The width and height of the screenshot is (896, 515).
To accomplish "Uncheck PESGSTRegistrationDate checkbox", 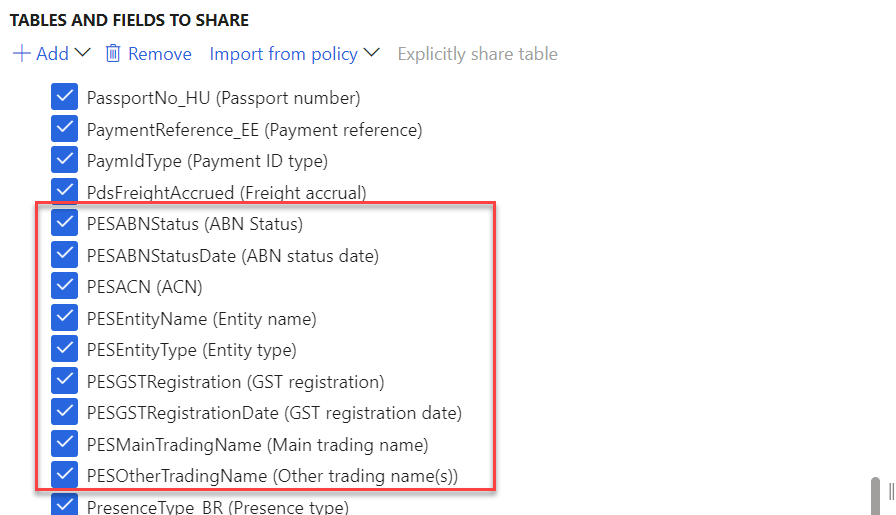I will coord(65,412).
